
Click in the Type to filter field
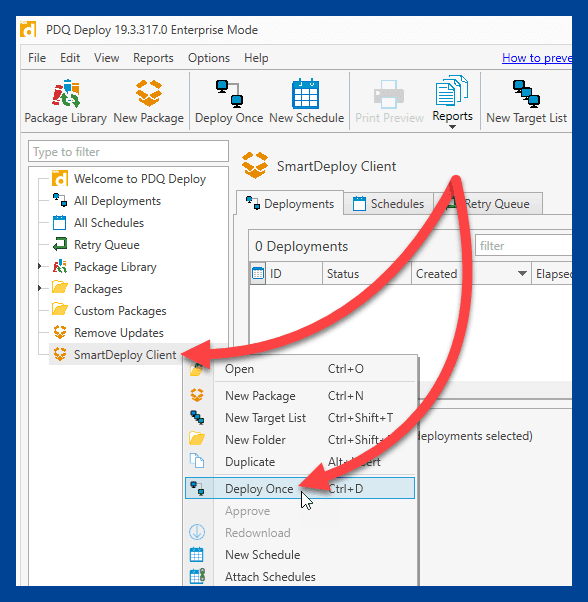pyautogui.click(x=128, y=151)
